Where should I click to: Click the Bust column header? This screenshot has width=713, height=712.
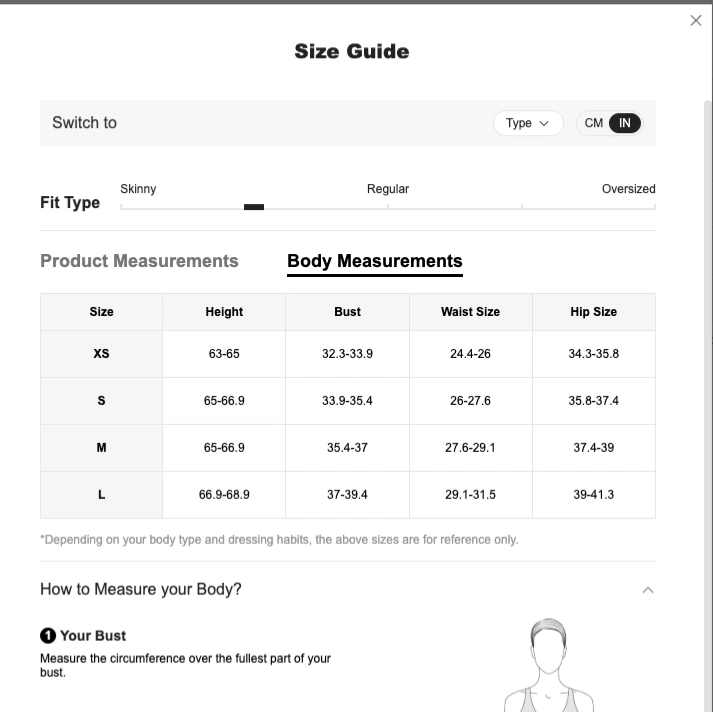(347, 312)
